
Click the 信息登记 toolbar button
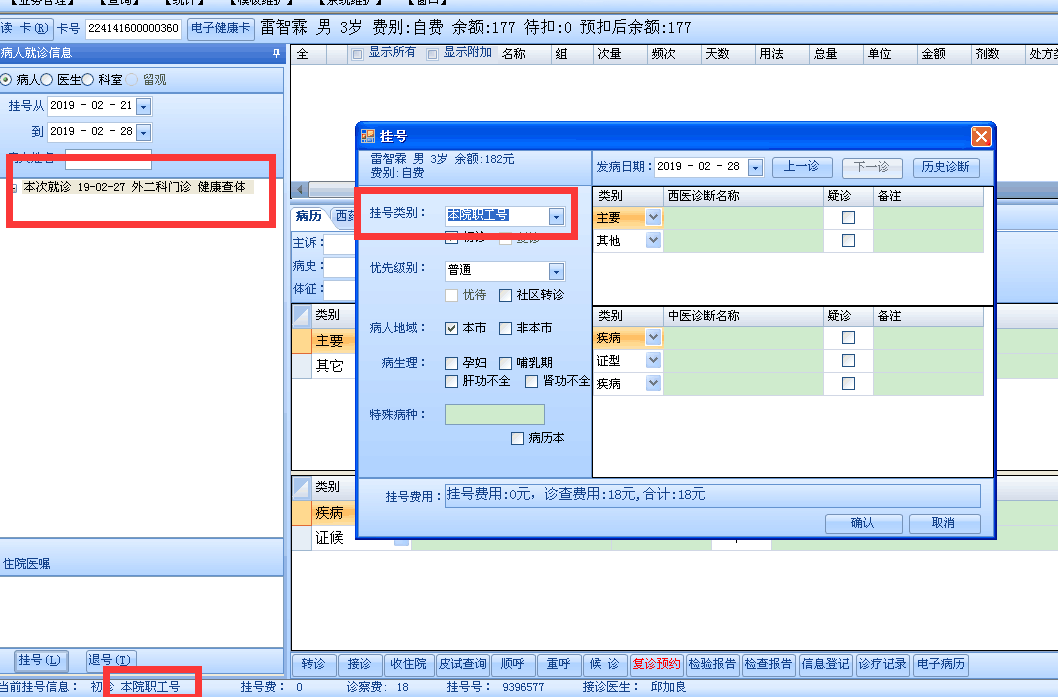tap(826, 664)
